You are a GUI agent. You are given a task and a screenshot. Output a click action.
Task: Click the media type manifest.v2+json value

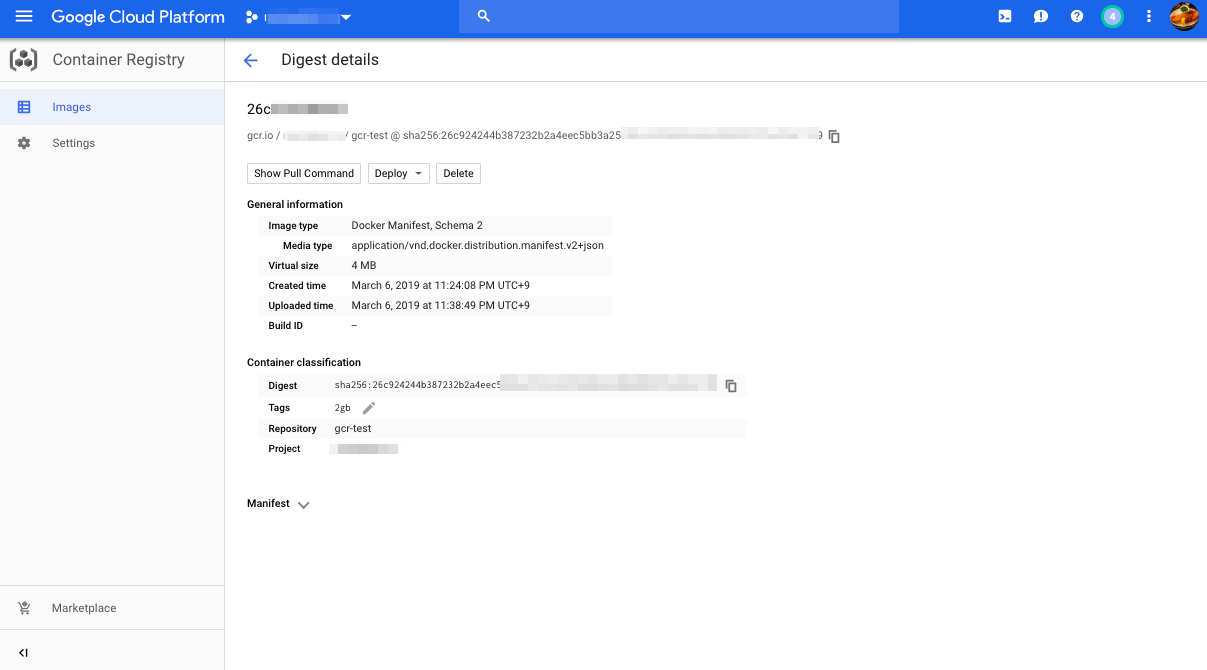click(477, 246)
